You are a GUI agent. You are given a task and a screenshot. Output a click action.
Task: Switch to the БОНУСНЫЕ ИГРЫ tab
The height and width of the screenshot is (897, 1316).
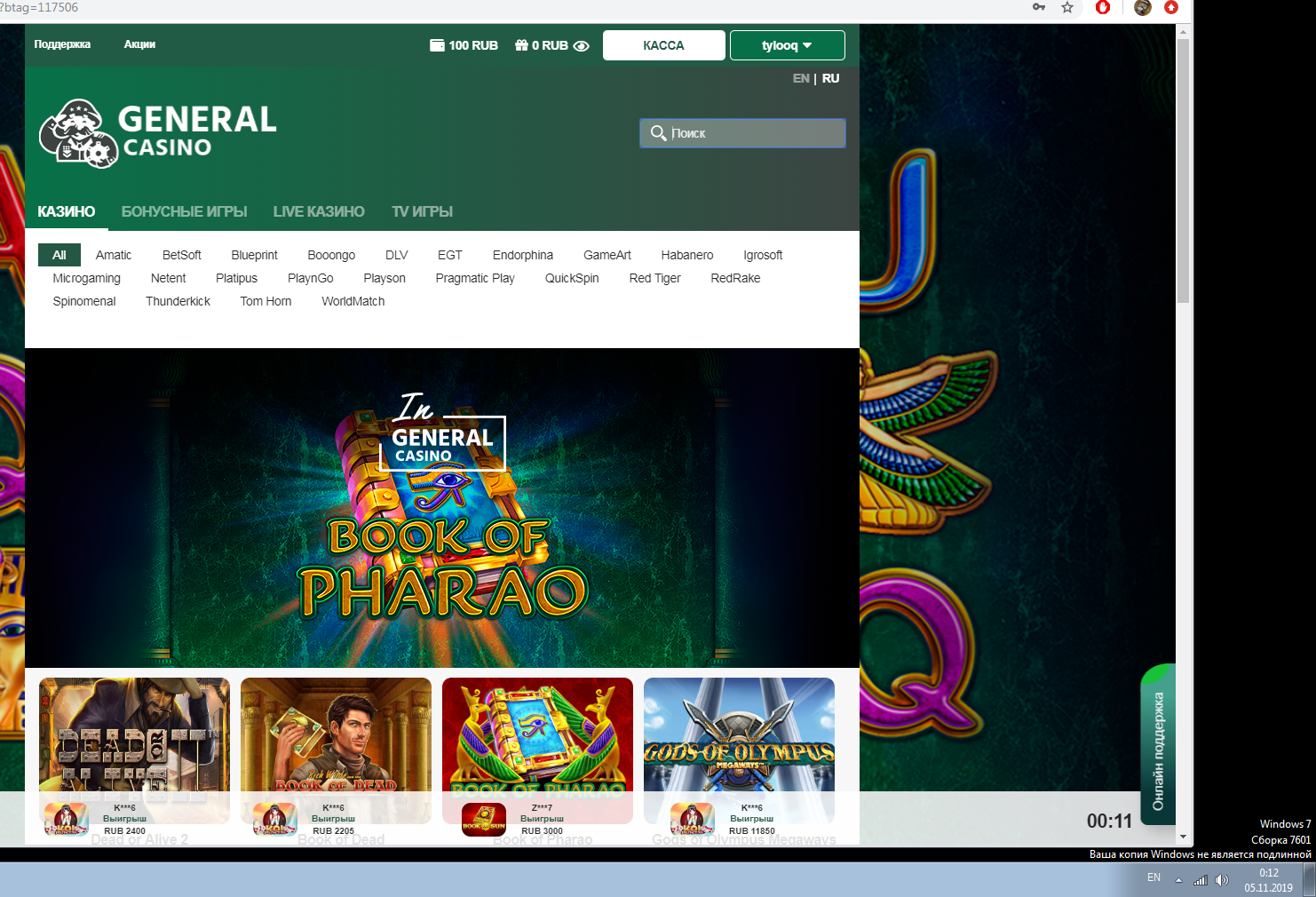tap(185, 211)
